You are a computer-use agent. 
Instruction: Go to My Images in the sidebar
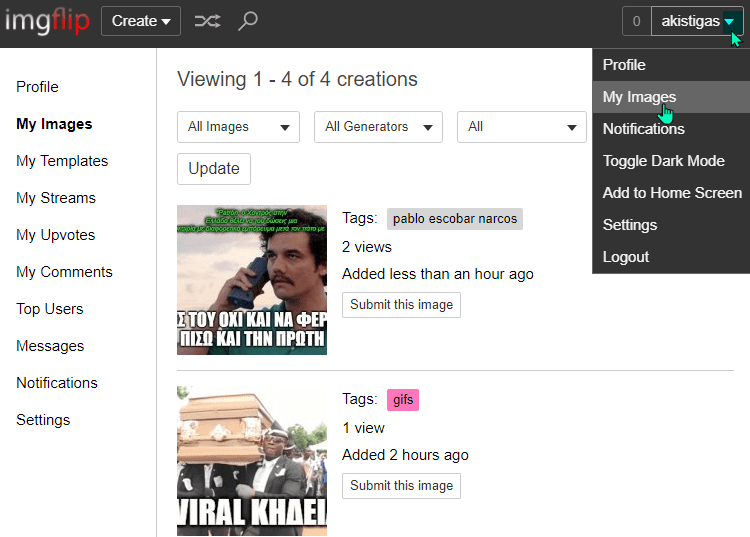(54, 124)
